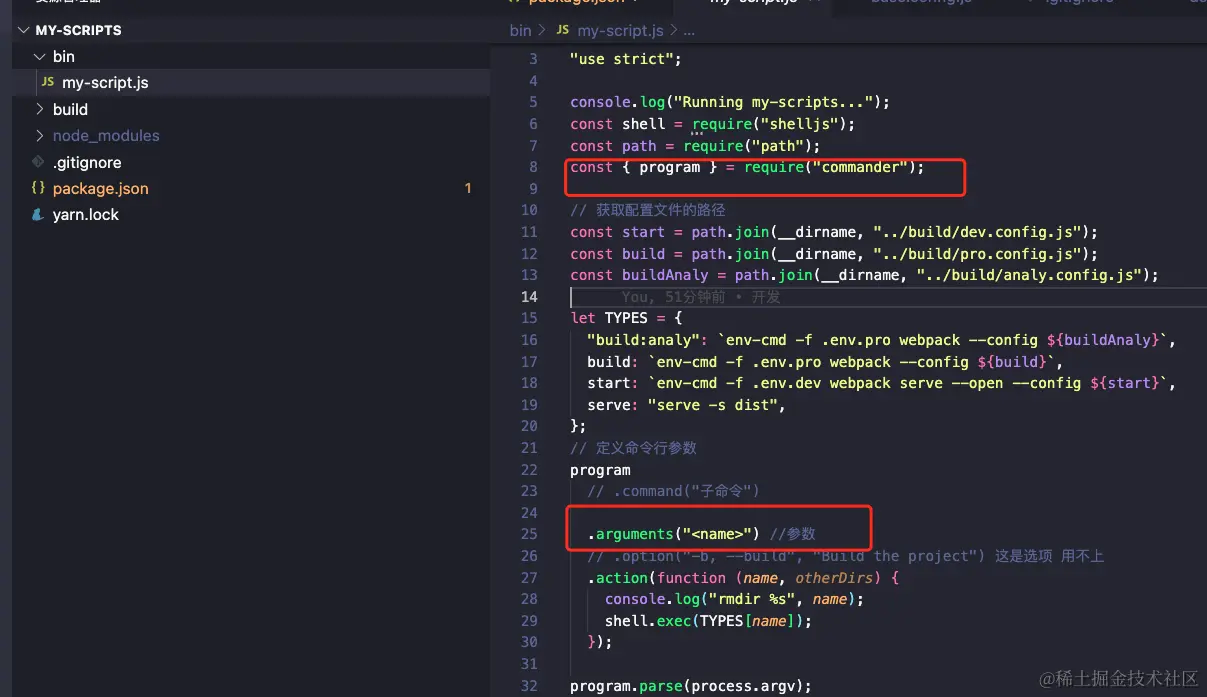Collapse the MY-SCRIPTS root folder chevron
The height and width of the screenshot is (697, 1207).
pos(24,30)
